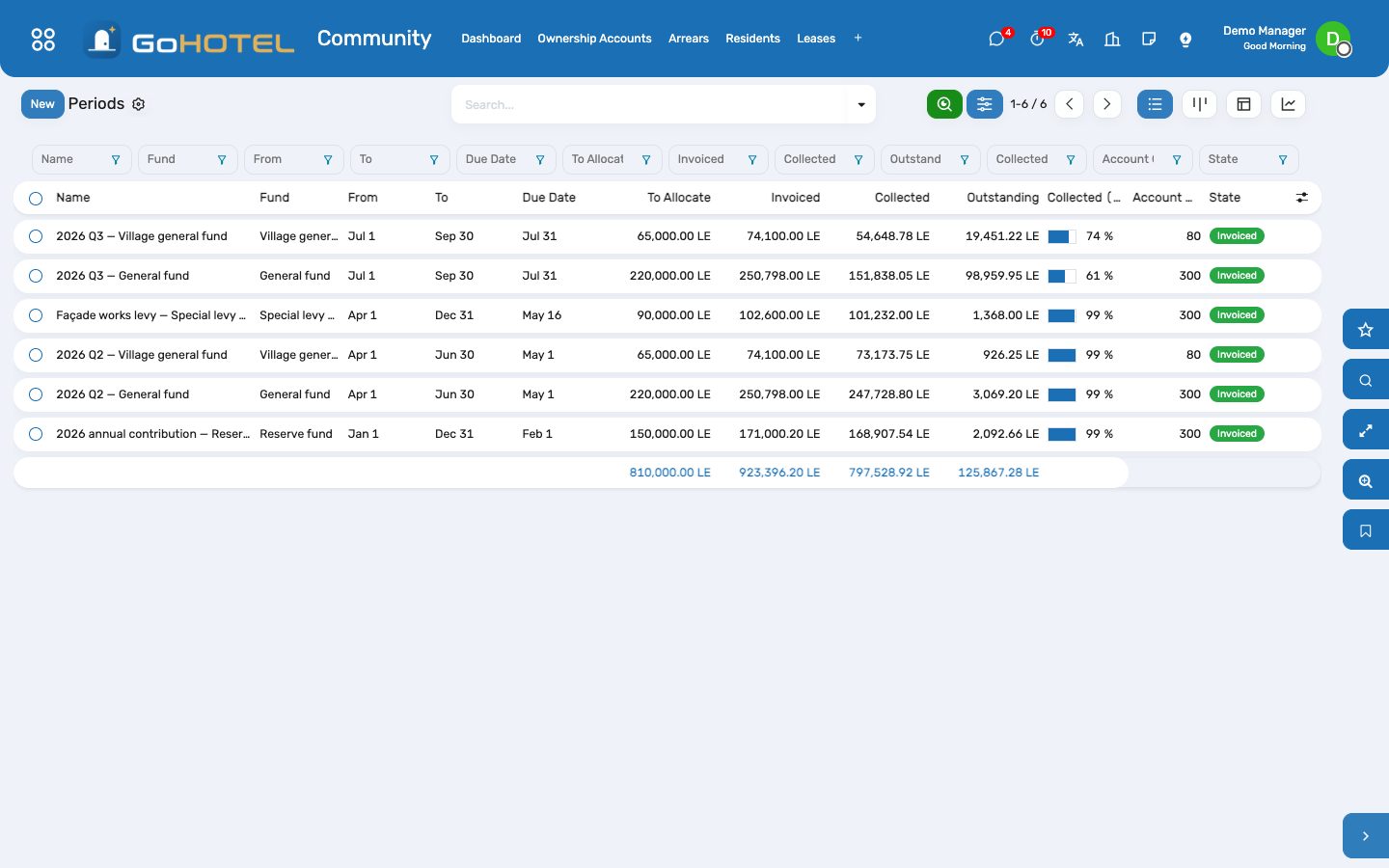Open the chat messages icon

point(996,39)
